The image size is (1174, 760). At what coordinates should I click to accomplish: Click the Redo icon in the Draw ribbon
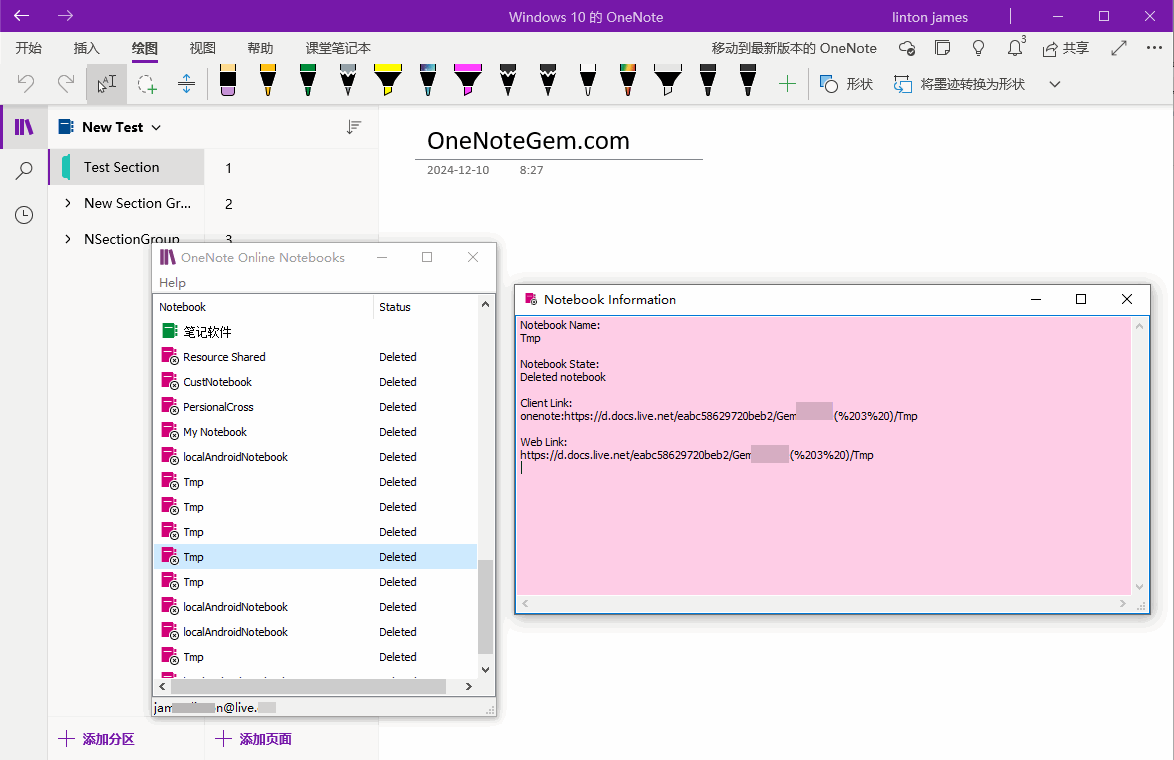pos(66,83)
